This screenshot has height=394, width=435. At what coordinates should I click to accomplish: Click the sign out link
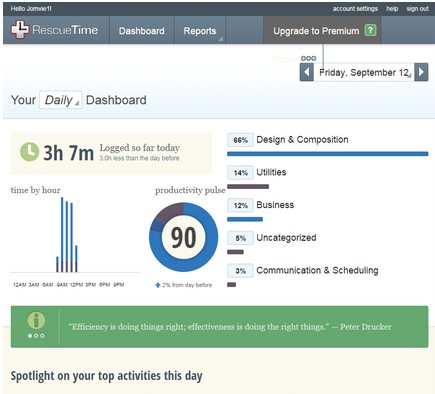417,9
